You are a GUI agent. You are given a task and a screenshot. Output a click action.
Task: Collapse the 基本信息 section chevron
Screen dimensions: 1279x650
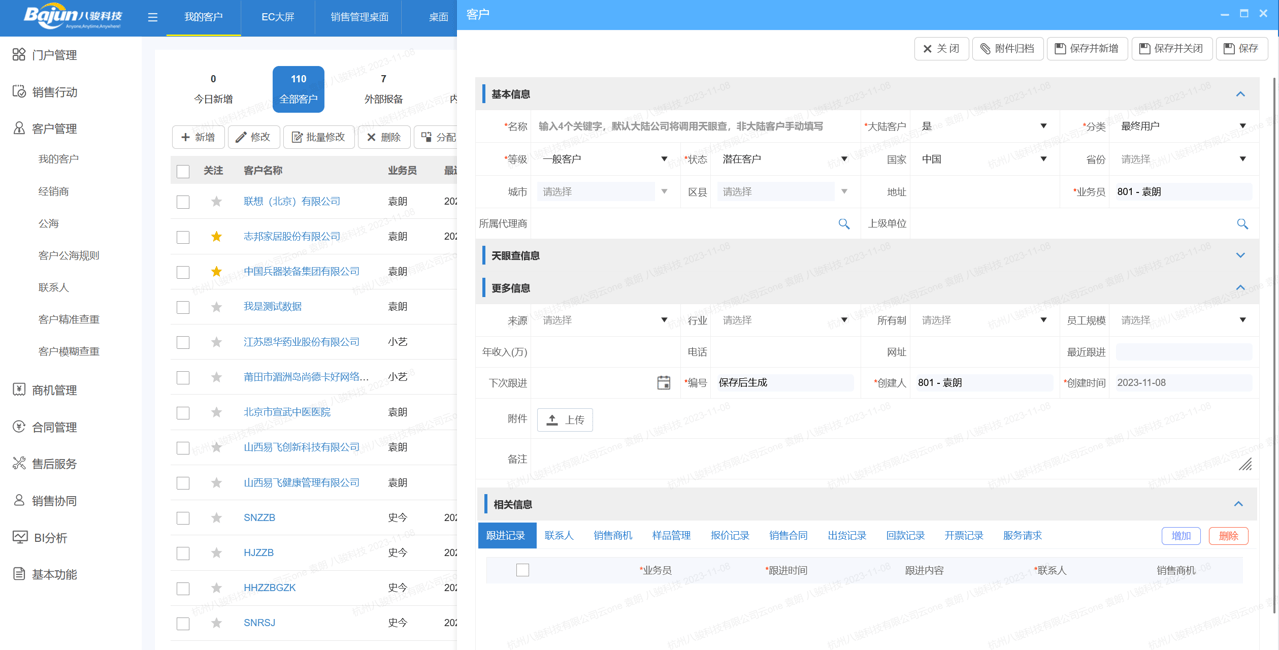1241,93
